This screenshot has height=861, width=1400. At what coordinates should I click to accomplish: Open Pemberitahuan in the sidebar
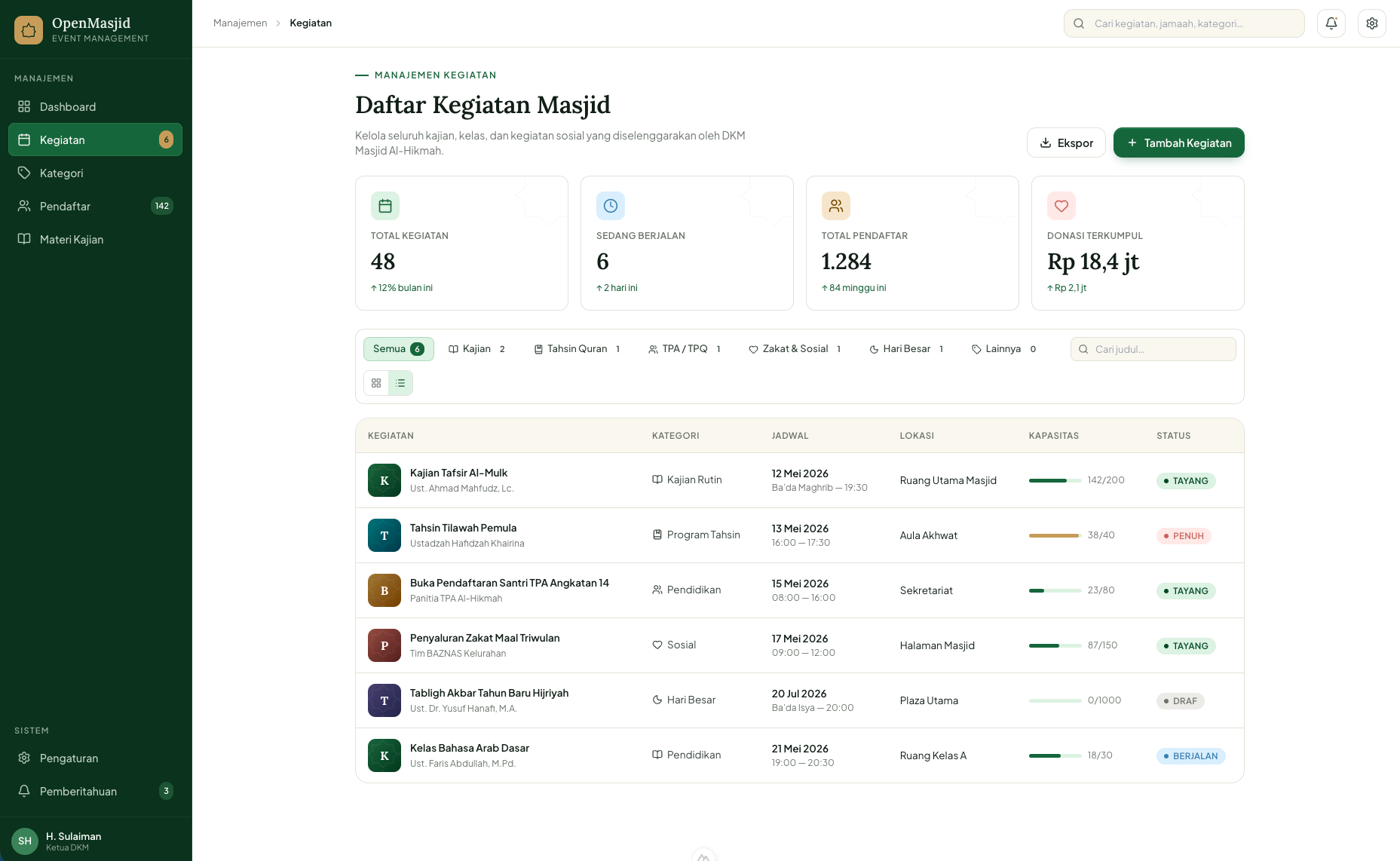95,792
